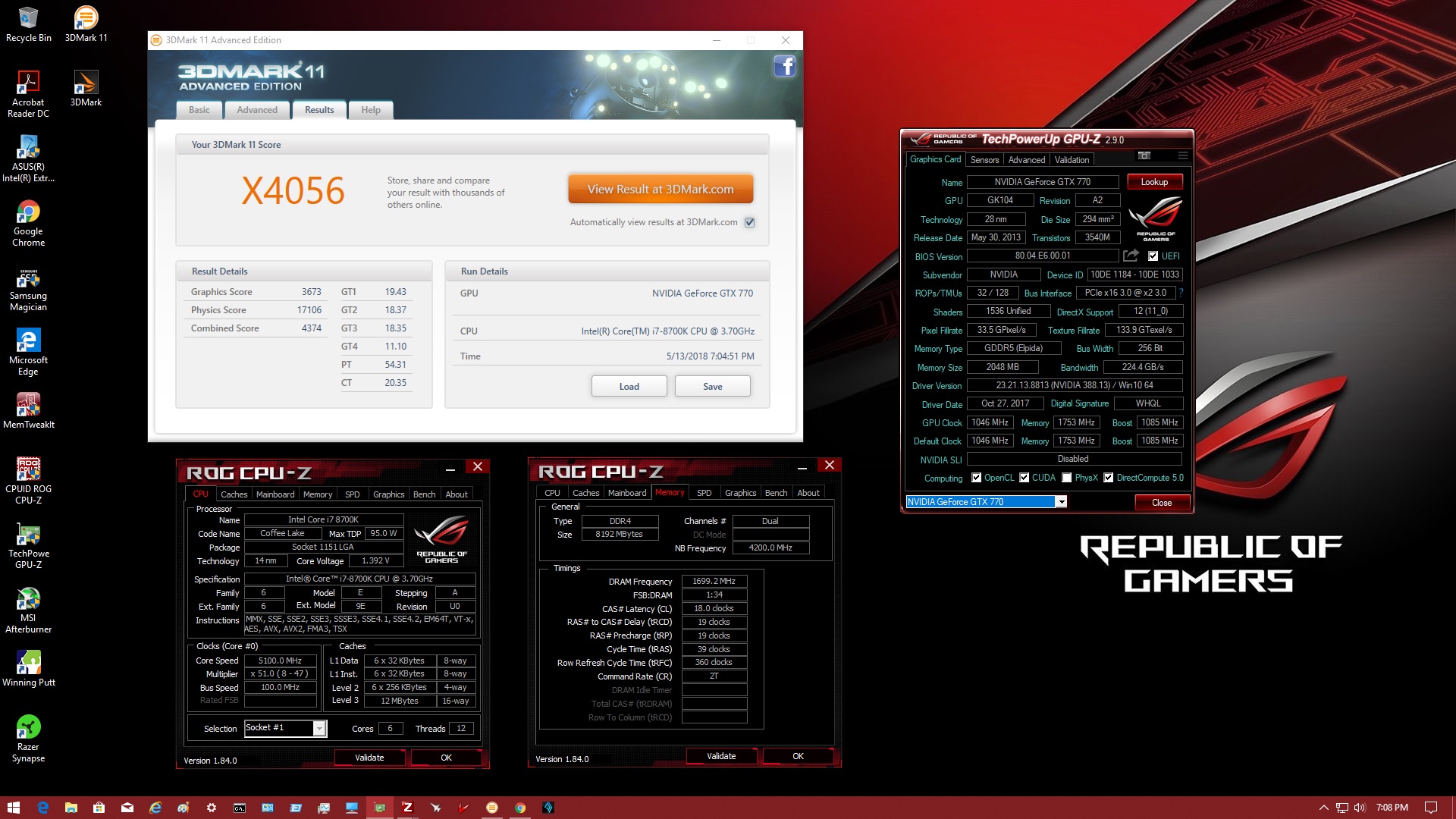
Task: Open the Action Center notification icon
Action: click(x=1431, y=808)
